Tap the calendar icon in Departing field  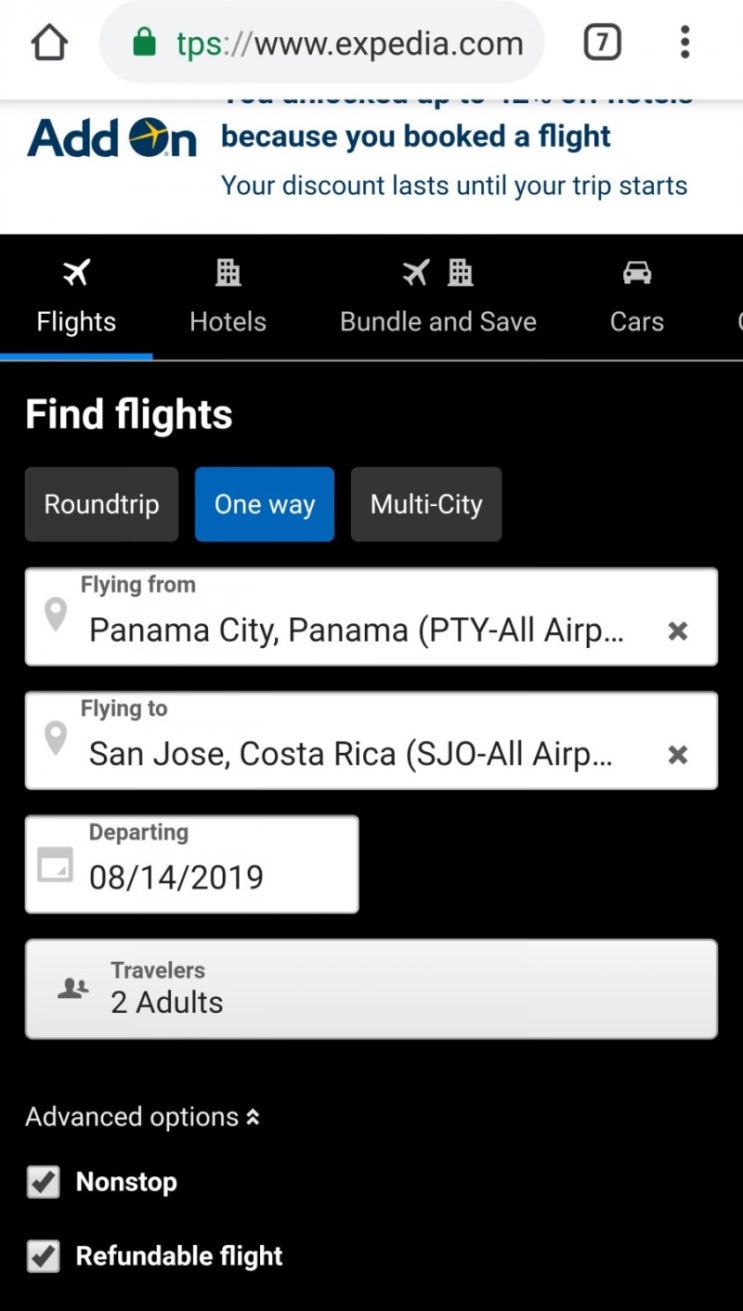pyautogui.click(x=55, y=865)
